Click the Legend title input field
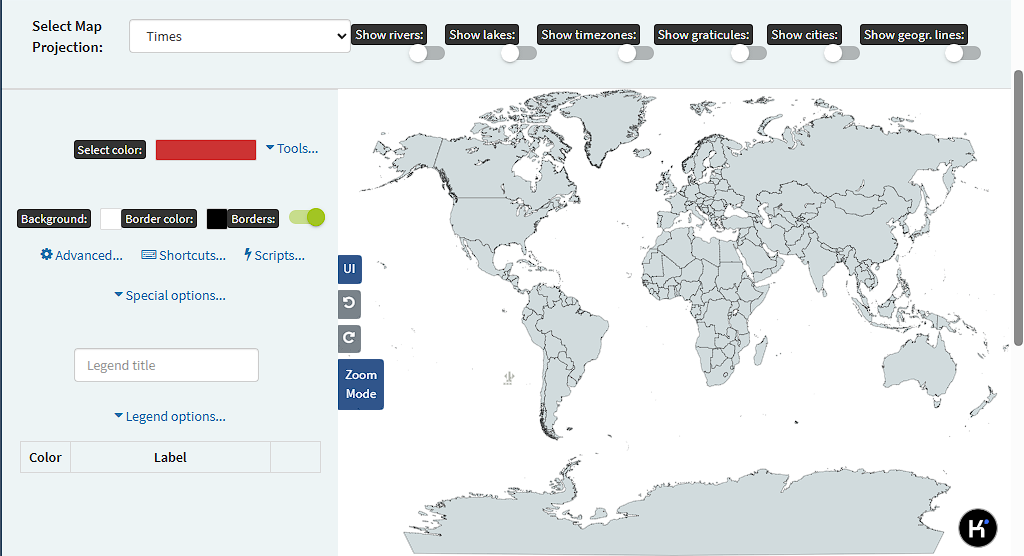Screen dimensions: 1024x556 167,365
